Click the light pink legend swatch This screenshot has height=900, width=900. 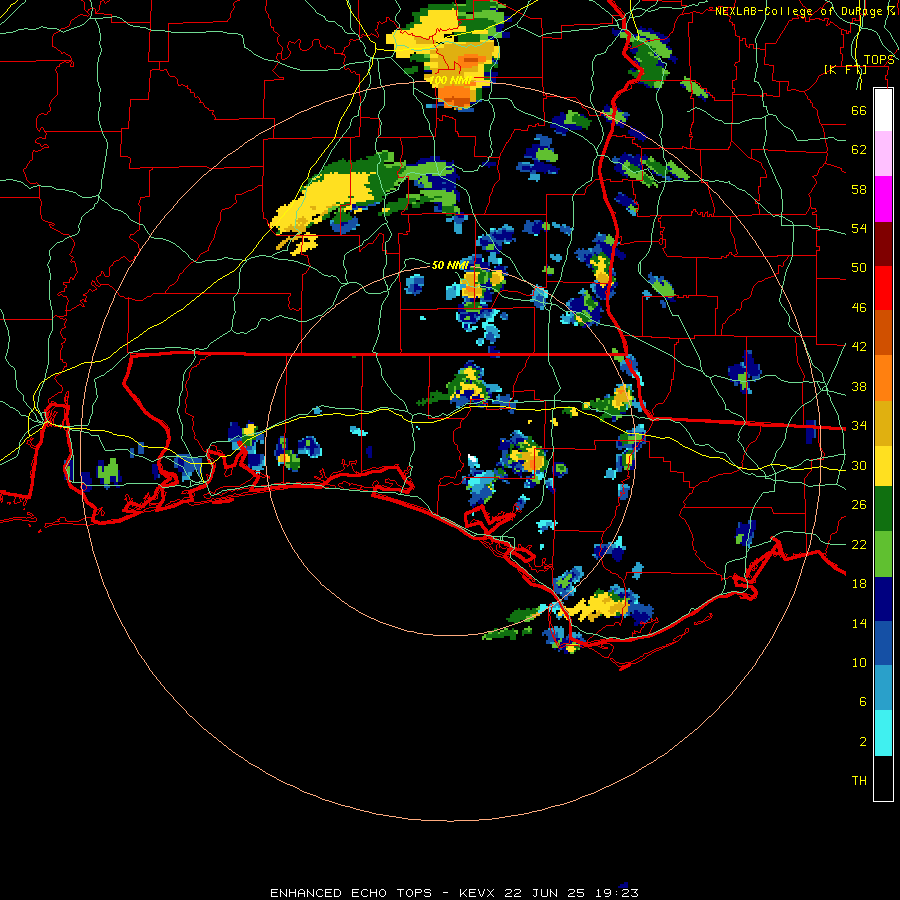(883, 154)
